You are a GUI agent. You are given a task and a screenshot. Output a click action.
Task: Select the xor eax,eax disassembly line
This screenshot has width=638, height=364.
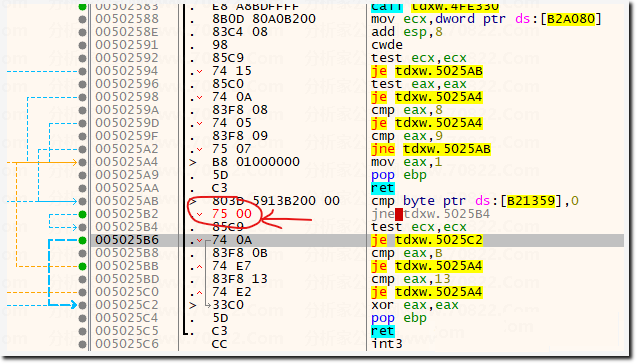pos(415,305)
